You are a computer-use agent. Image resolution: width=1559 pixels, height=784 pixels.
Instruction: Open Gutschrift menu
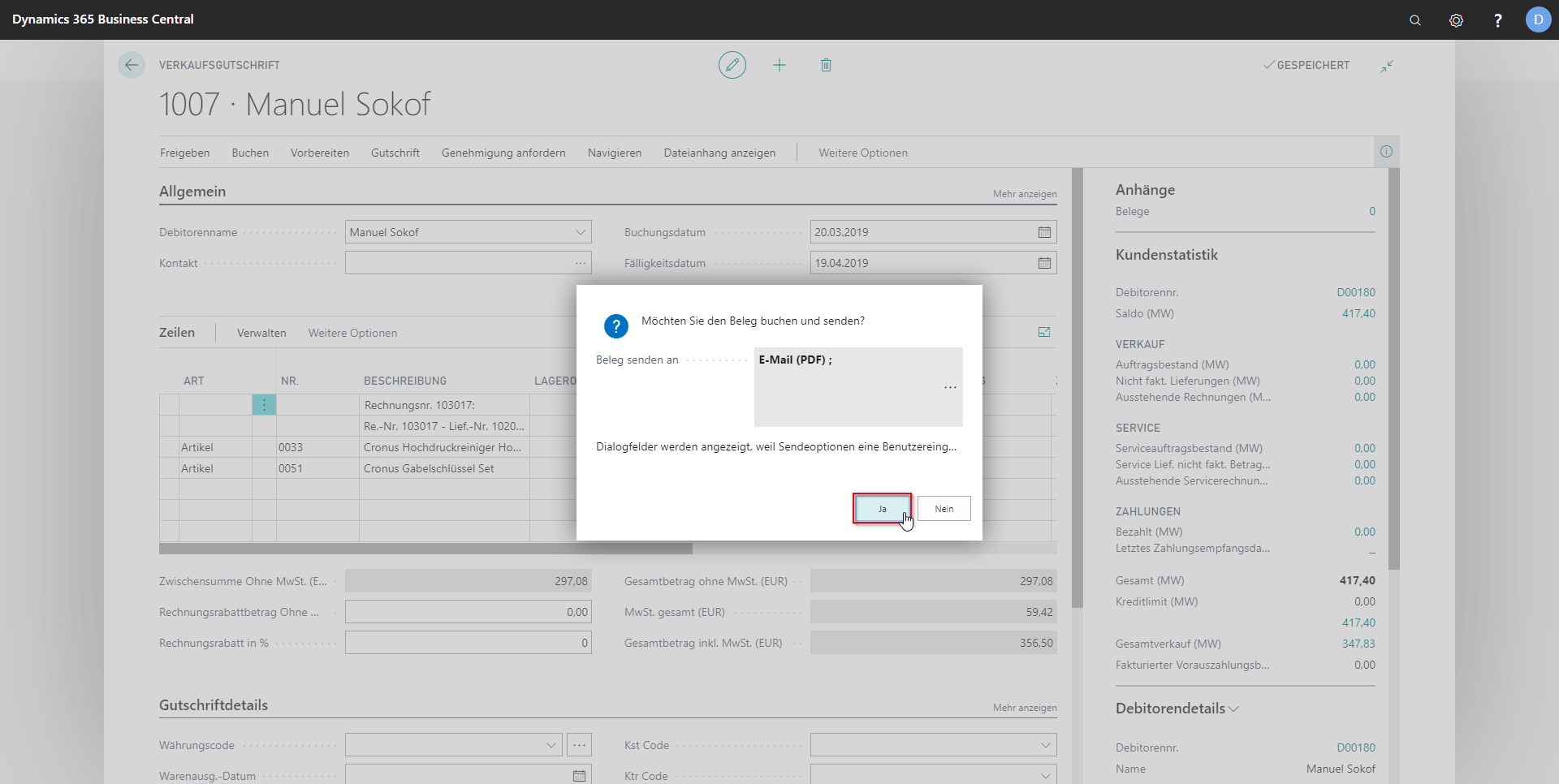[x=395, y=153]
